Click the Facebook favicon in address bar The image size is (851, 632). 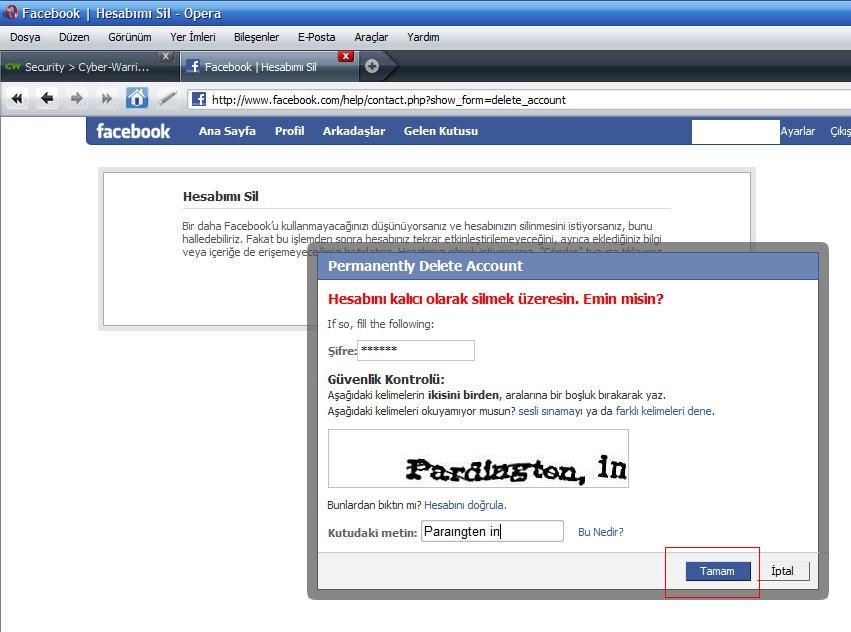point(199,99)
